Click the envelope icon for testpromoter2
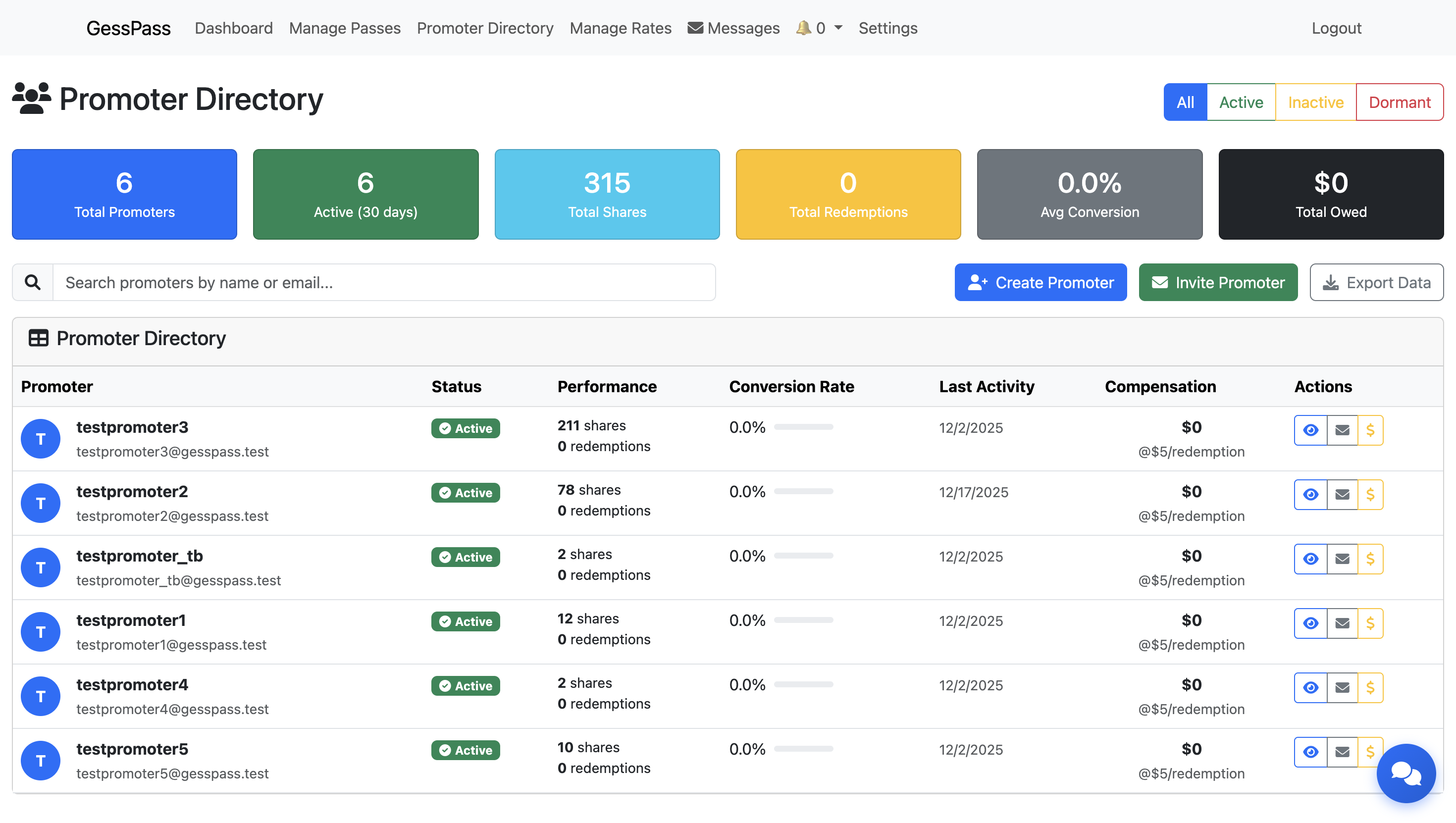1456x823 pixels. pos(1342,495)
